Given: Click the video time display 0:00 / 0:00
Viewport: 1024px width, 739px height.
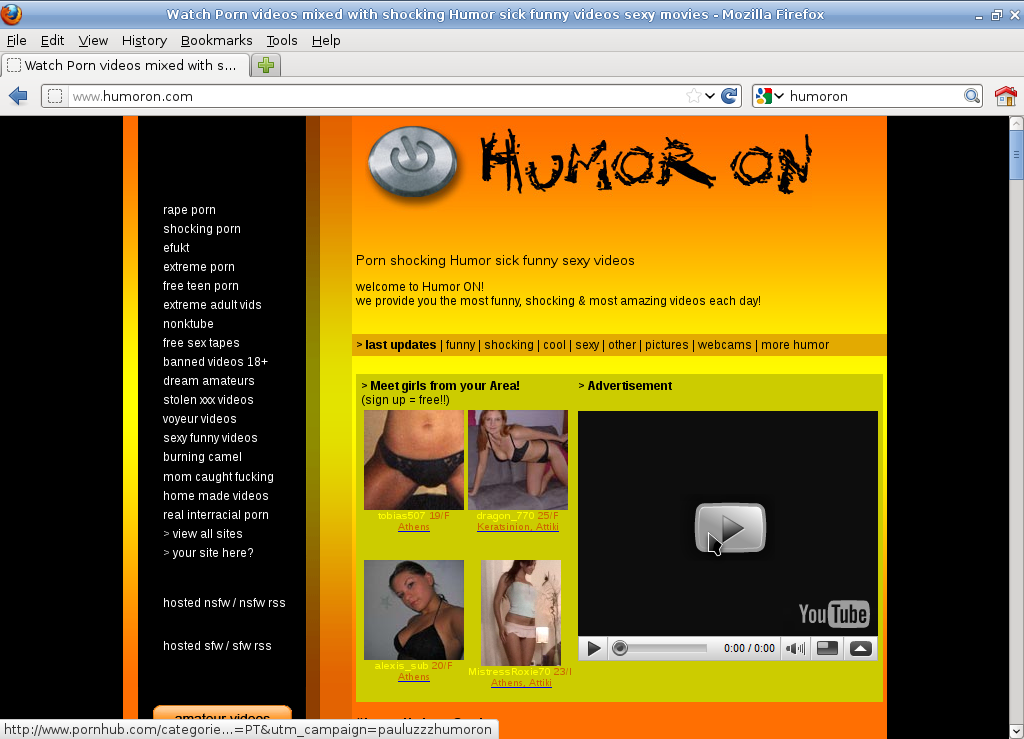Looking at the screenshot, I should tap(749, 648).
